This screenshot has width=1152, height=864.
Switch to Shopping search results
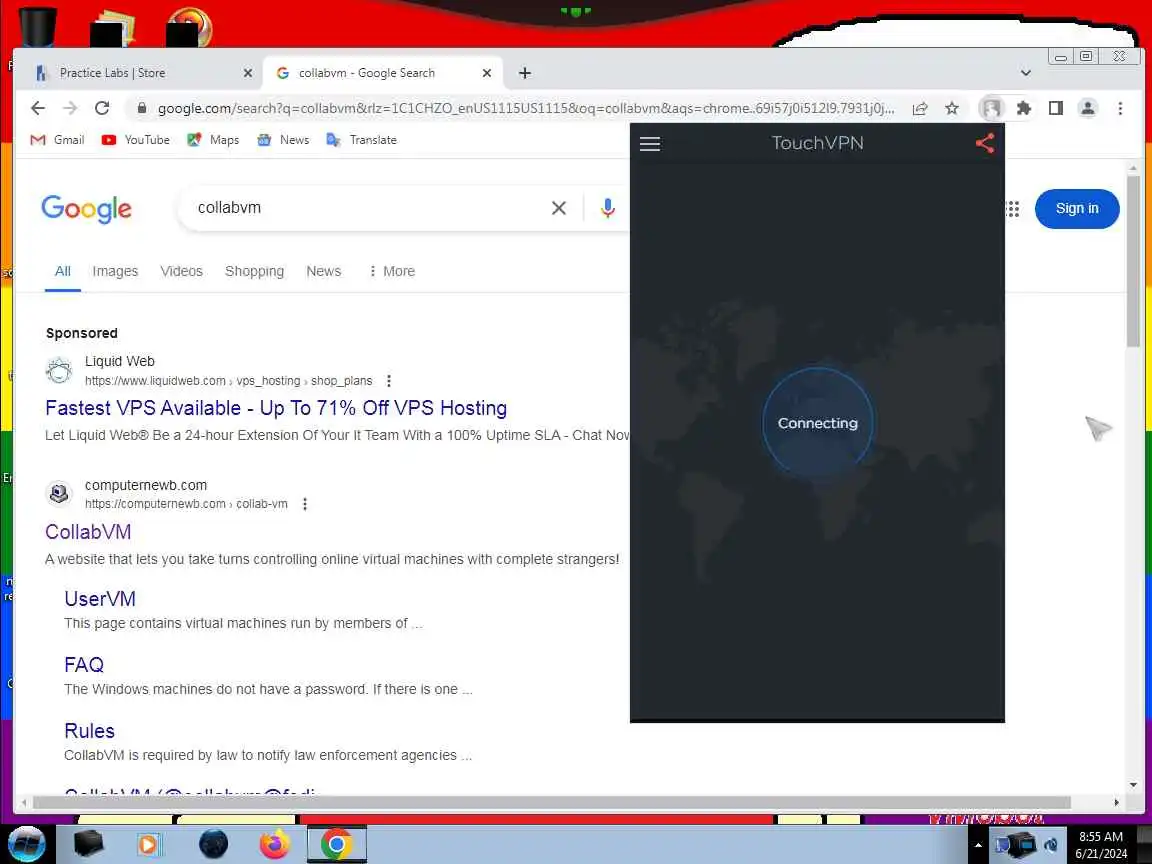254,271
